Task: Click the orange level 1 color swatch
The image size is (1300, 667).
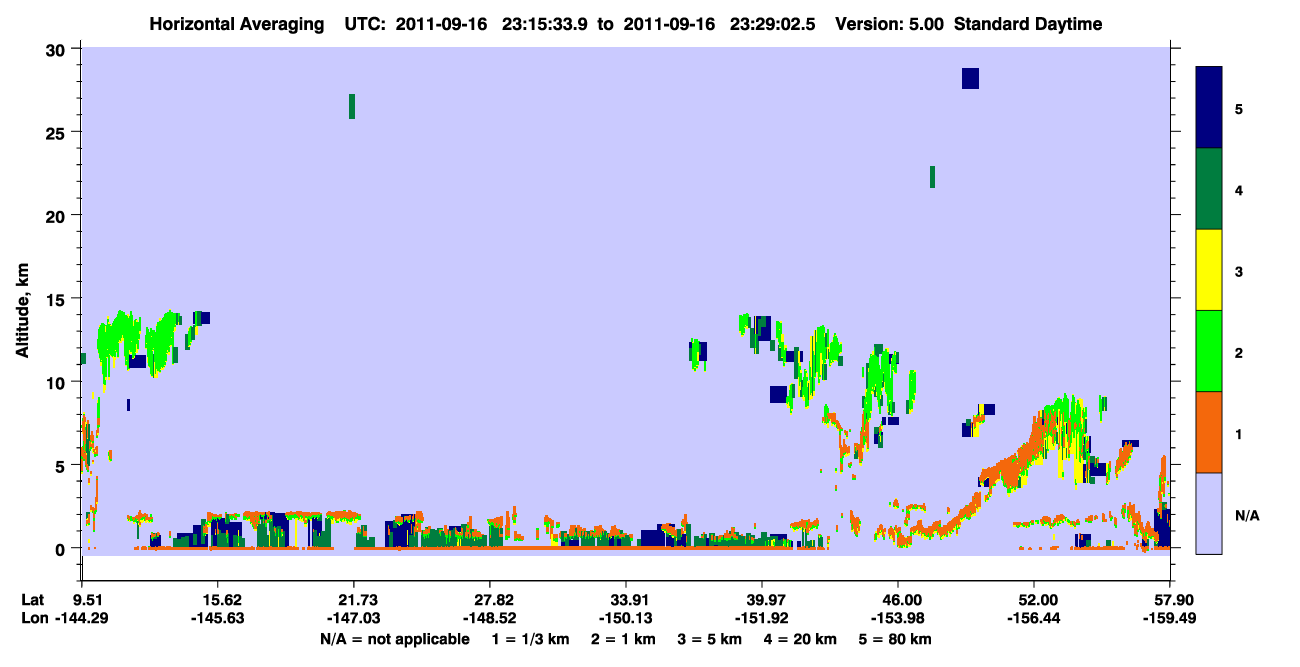Action: coord(1209,432)
